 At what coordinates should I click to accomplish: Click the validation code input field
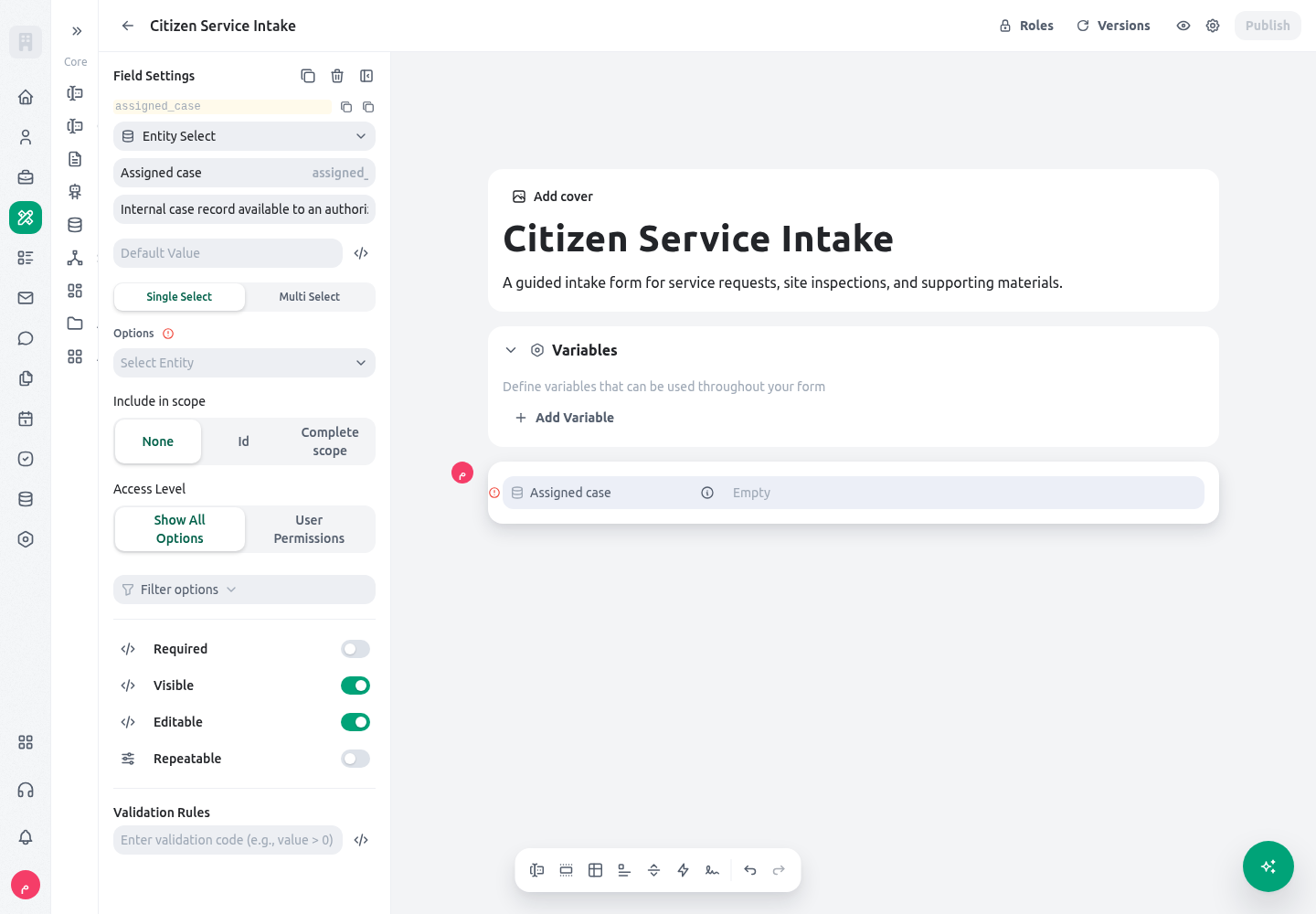(228, 840)
